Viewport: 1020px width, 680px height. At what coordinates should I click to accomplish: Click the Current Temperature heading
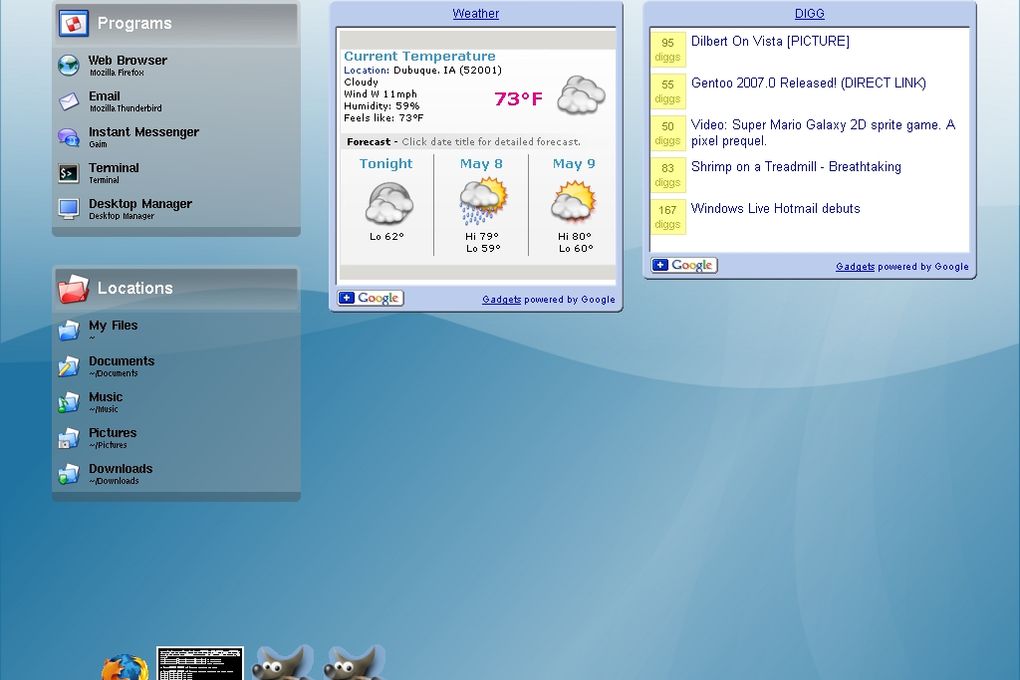[420, 56]
